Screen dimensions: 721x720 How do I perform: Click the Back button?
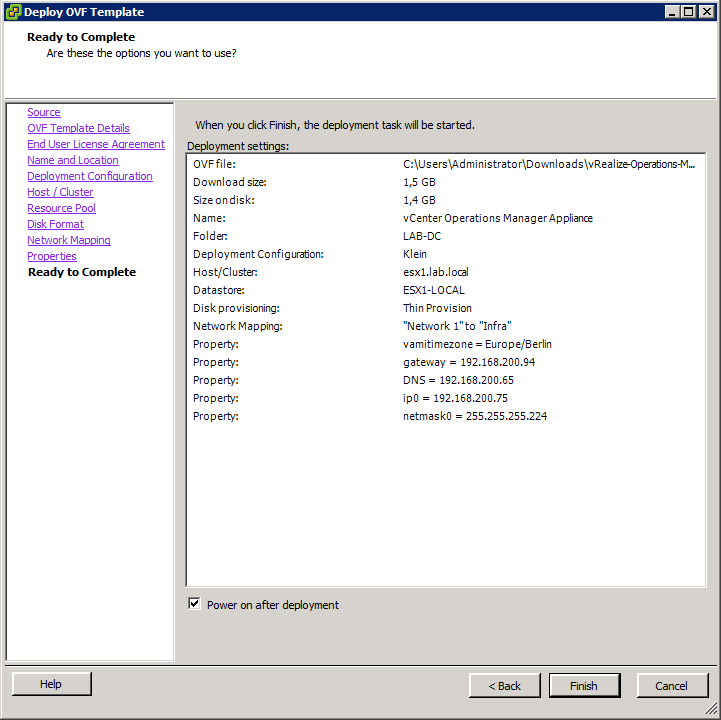[x=504, y=686]
